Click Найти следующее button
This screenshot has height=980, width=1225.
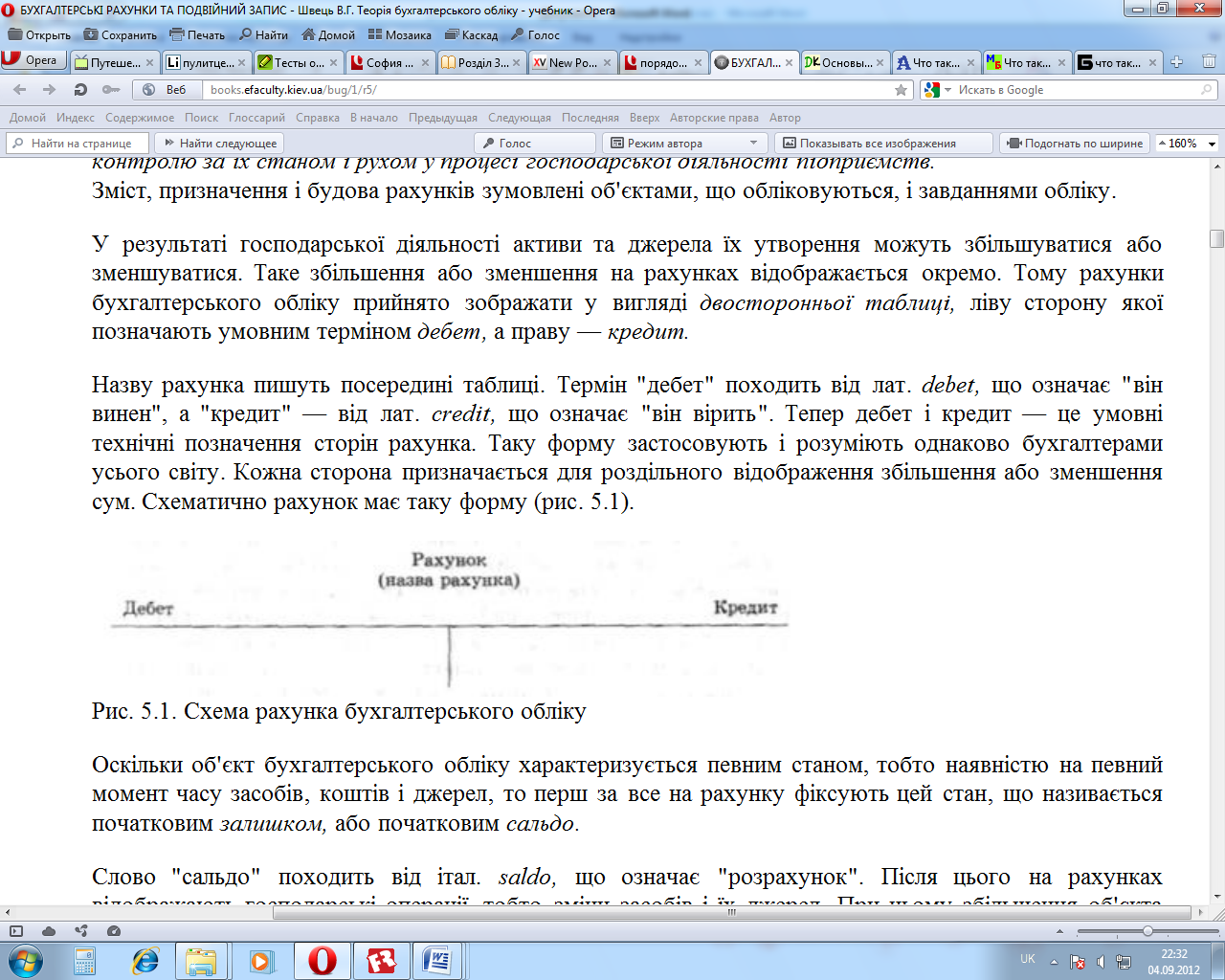(220, 143)
